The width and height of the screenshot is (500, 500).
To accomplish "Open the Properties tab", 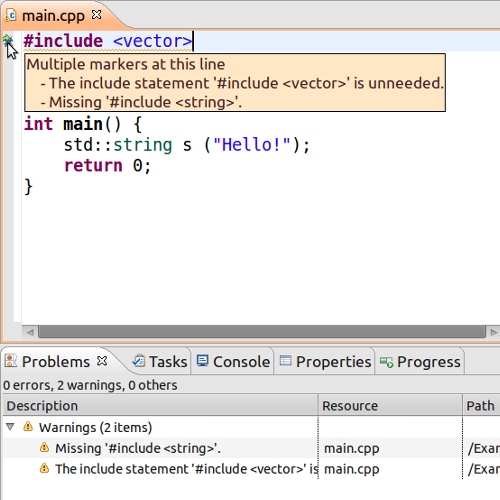I will (325, 362).
